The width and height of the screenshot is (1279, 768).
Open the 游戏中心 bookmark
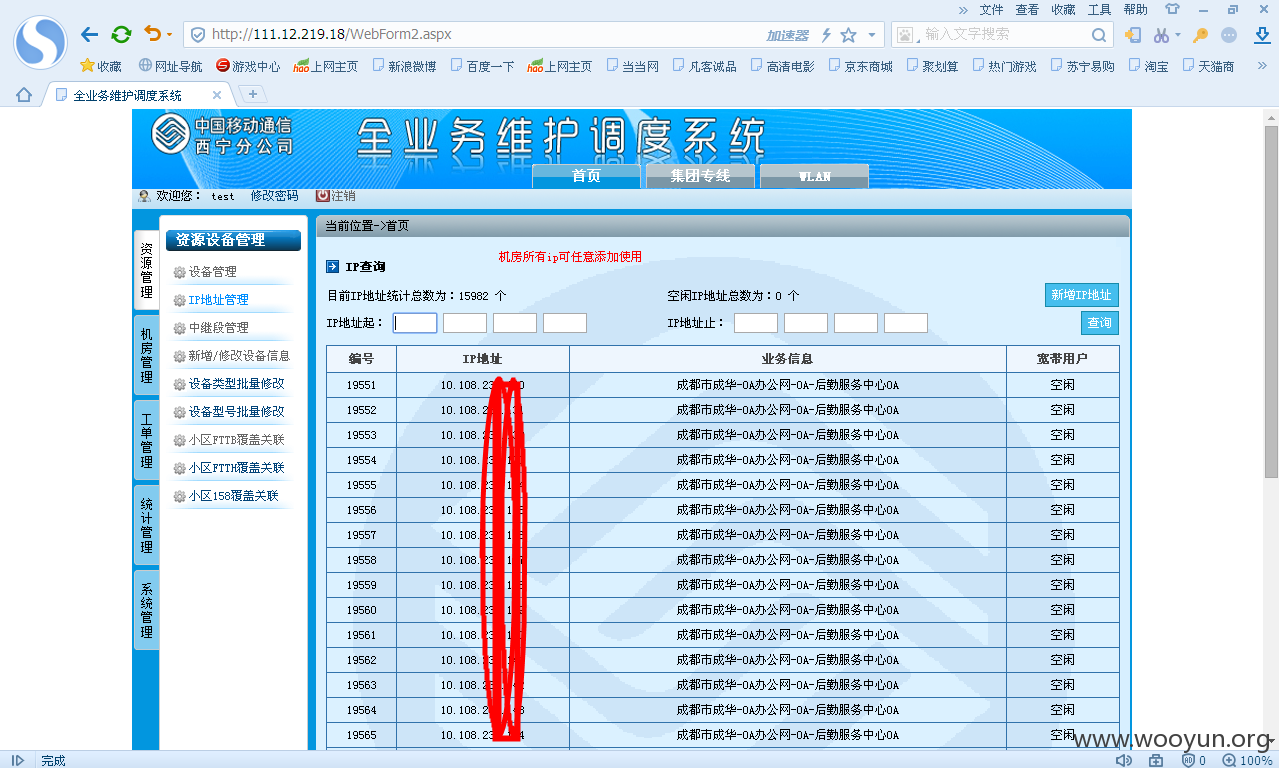pos(248,66)
